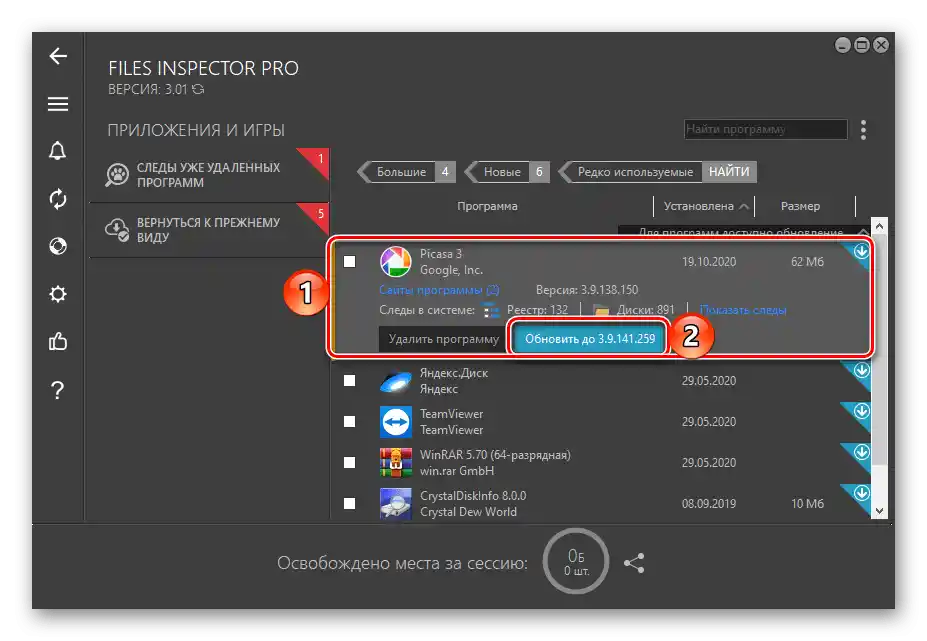Screen dimensions: 927x641
Task: Click the freed space circle indicator
Action: 576,561
